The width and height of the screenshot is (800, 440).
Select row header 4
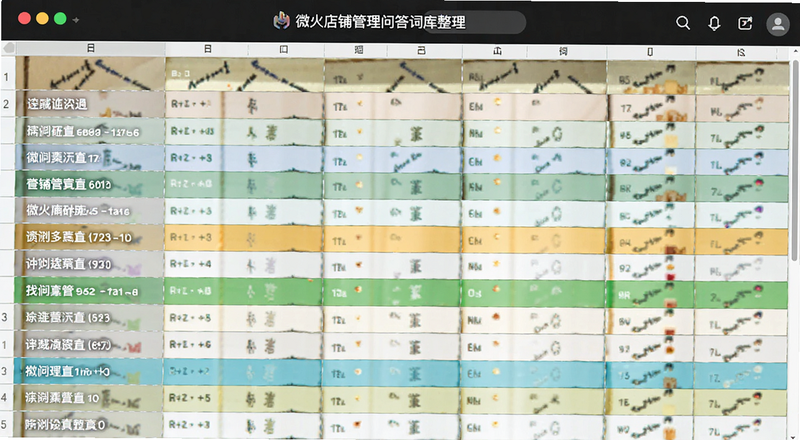tap(5, 397)
